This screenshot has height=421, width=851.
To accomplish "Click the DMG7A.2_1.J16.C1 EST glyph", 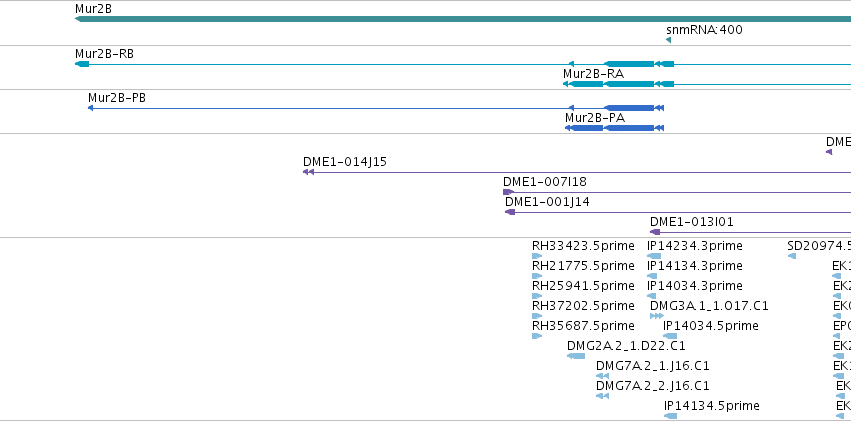I will coord(602,375).
